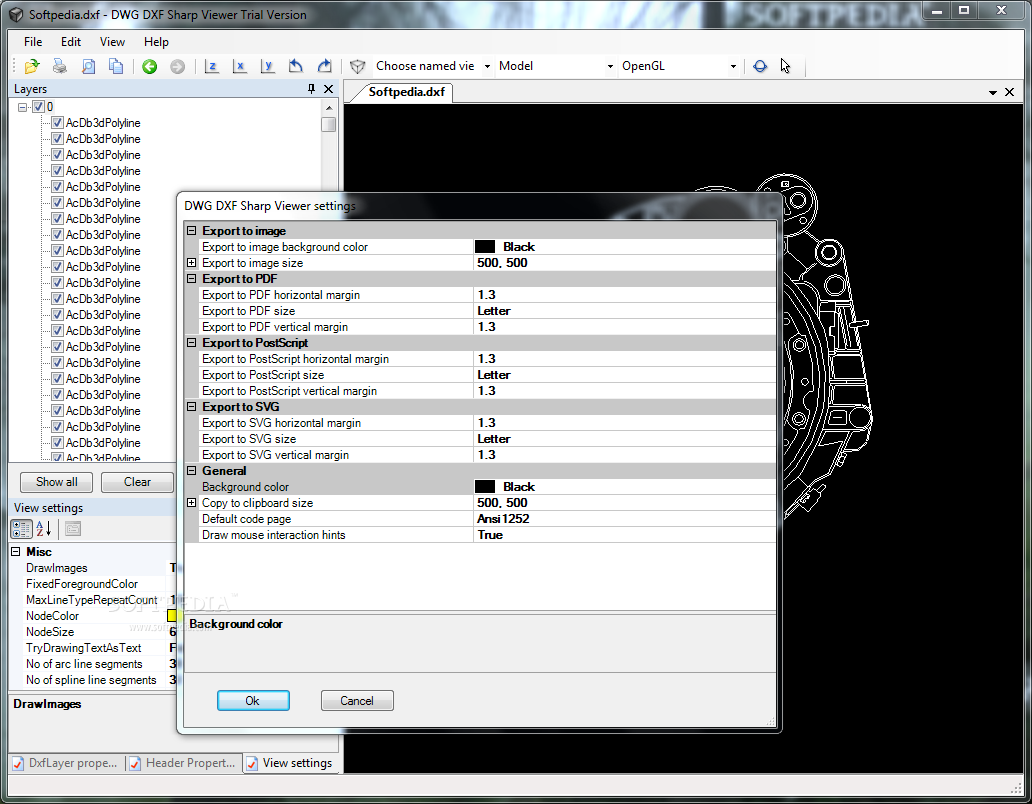Viewport: 1032px width, 804px height.
Task: Switch to the View settings tab
Action: [x=290, y=763]
